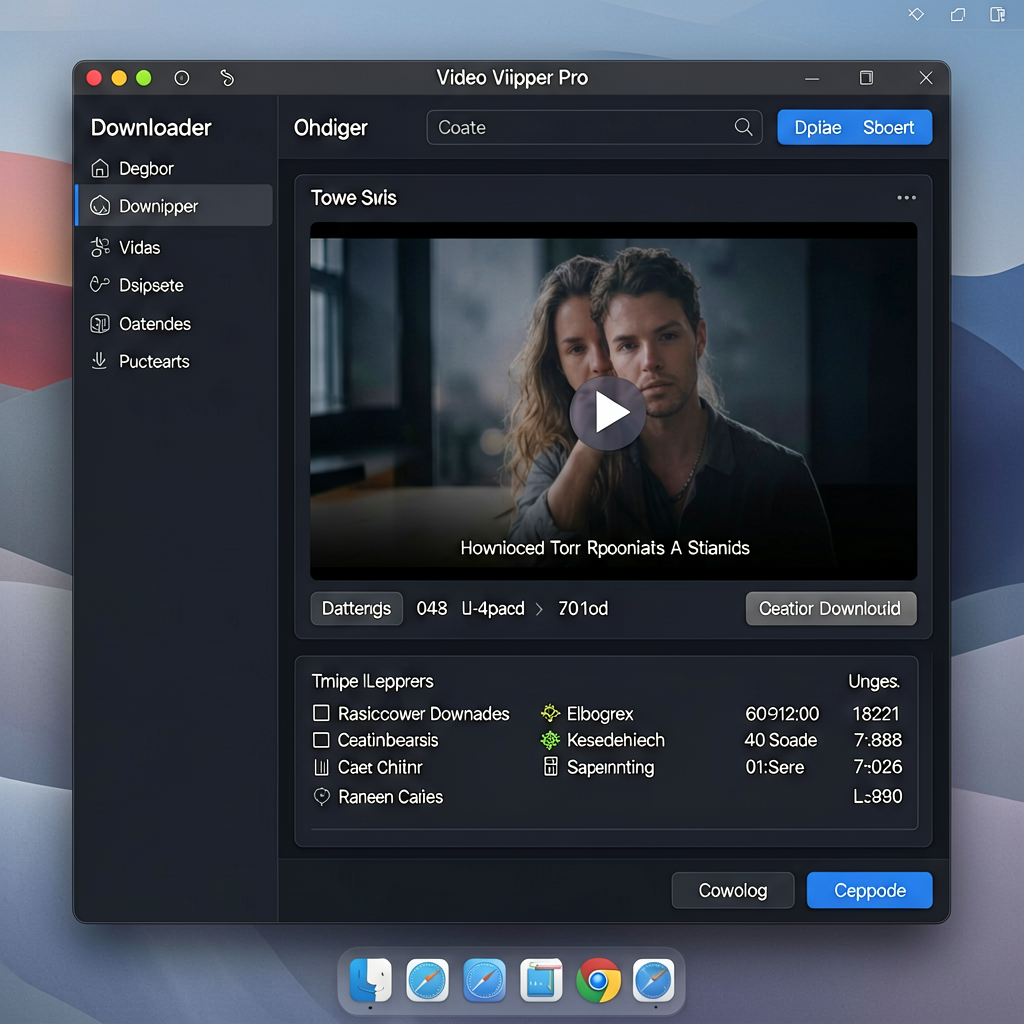
Task: Open Finder from the dock
Action: click(x=370, y=980)
